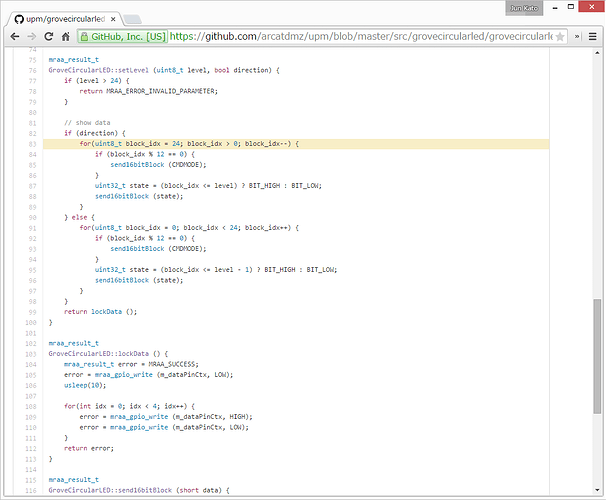This screenshot has height=500, width=606.
Task: Click 'send16bitBlock (state);' on line 96
Action: click(139, 281)
